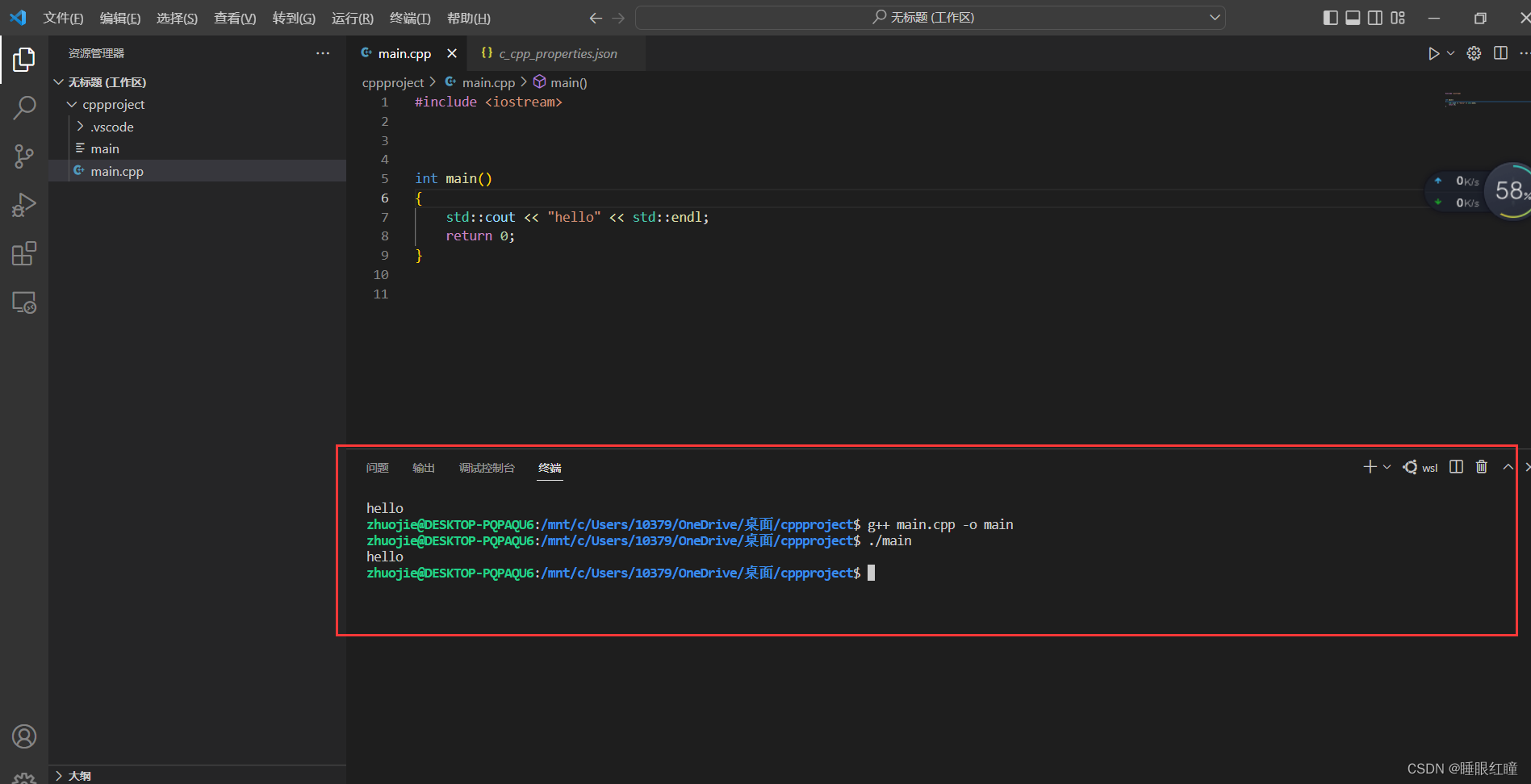The image size is (1531, 784).
Task: Click line number 6 in the gutter
Action: [385, 198]
